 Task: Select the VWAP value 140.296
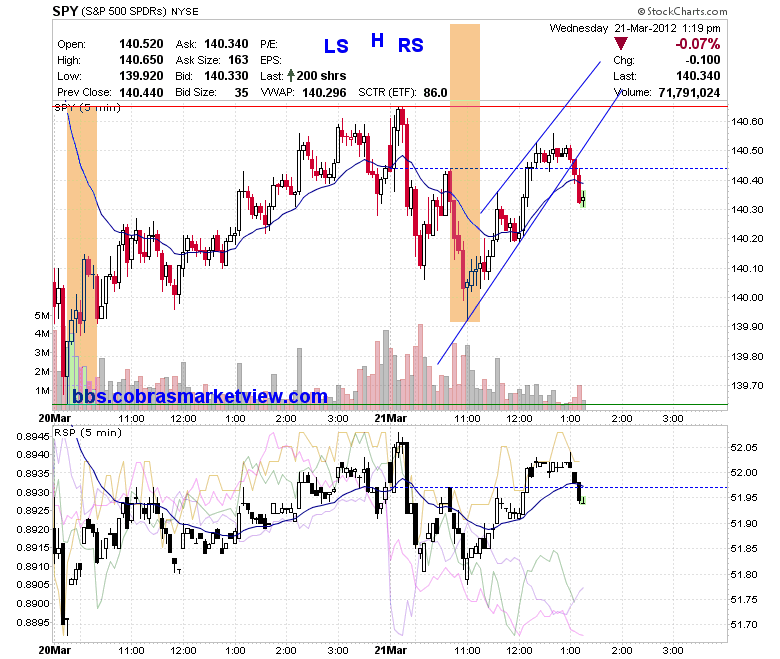[324, 92]
